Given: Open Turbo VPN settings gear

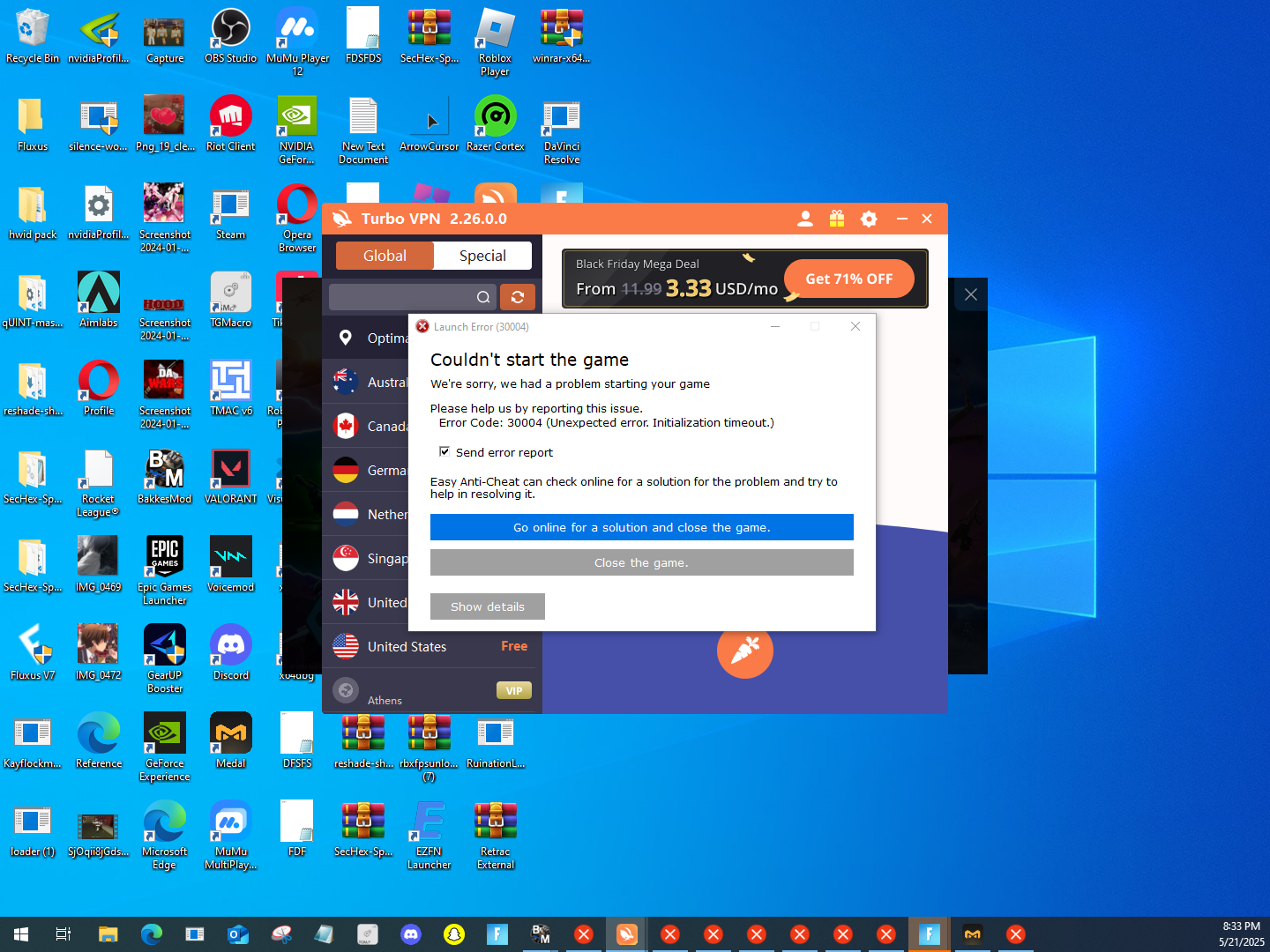Looking at the screenshot, I should click(869, 219).
